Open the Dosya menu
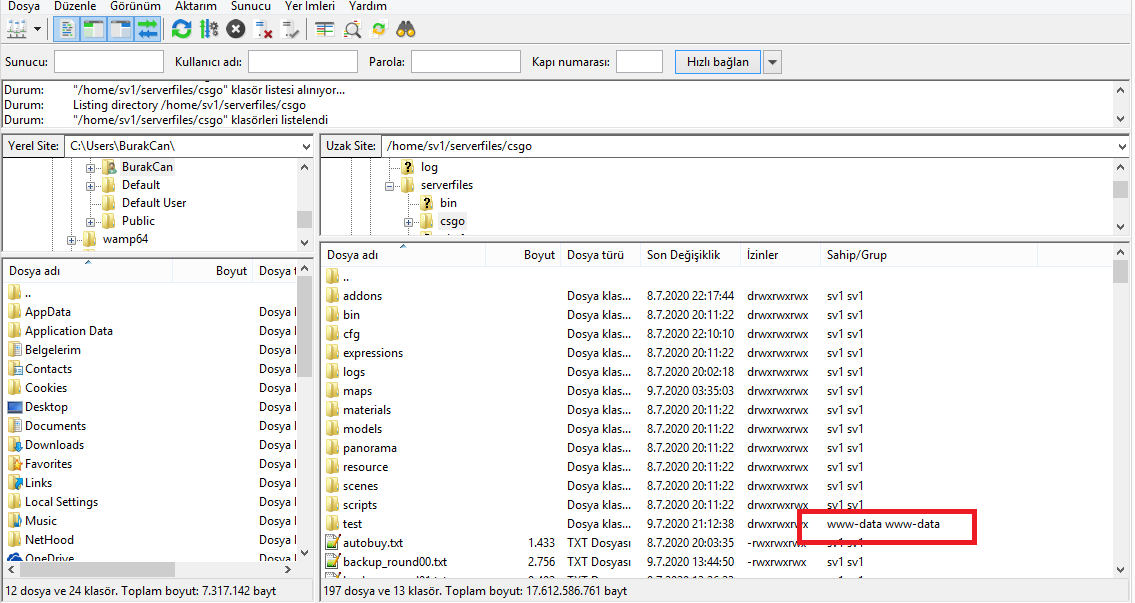The width and height of the screenshot is (1135, 603). 24,6
